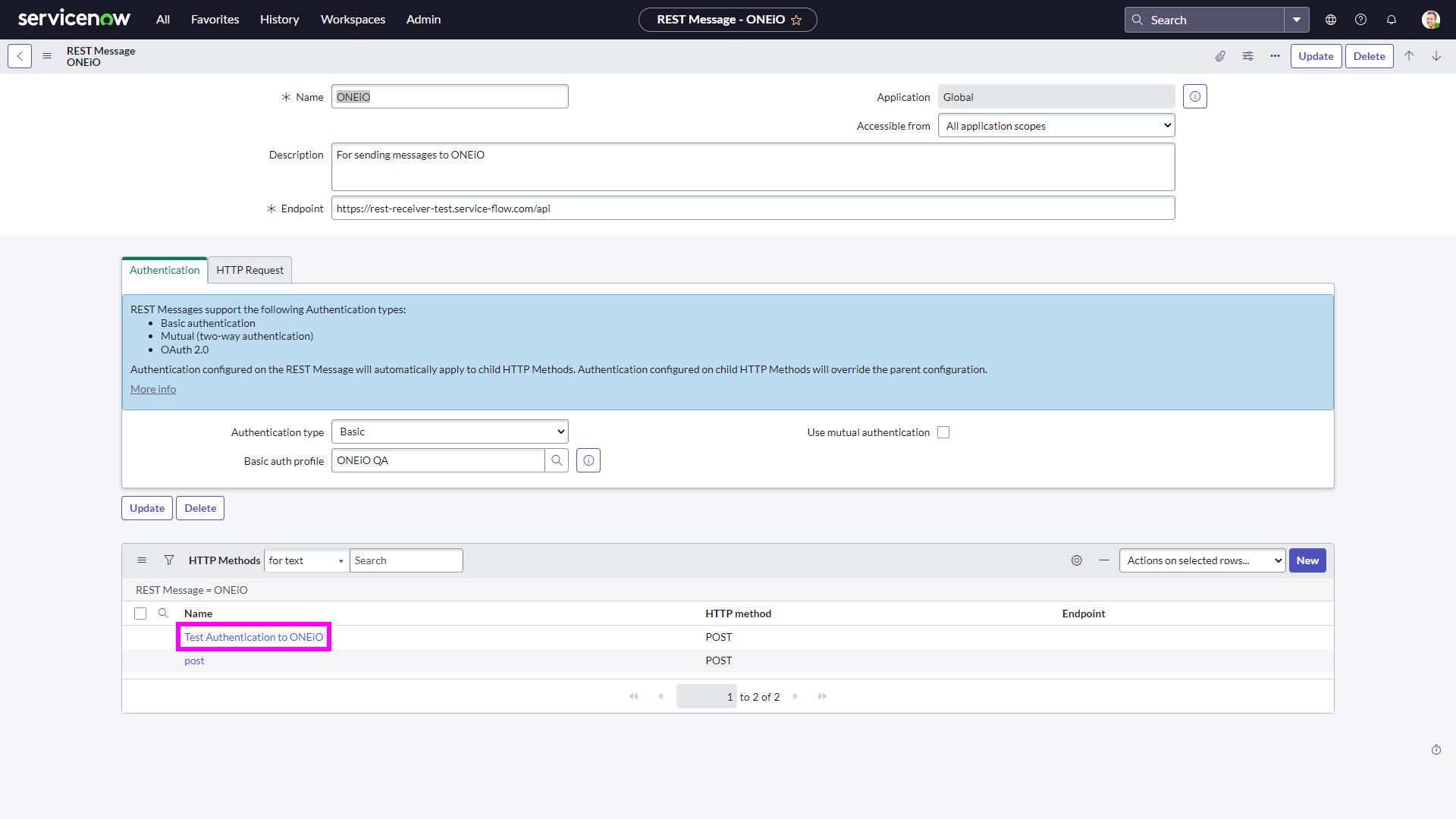Click the page number field
1456x819 pixels.
[706, 696]
